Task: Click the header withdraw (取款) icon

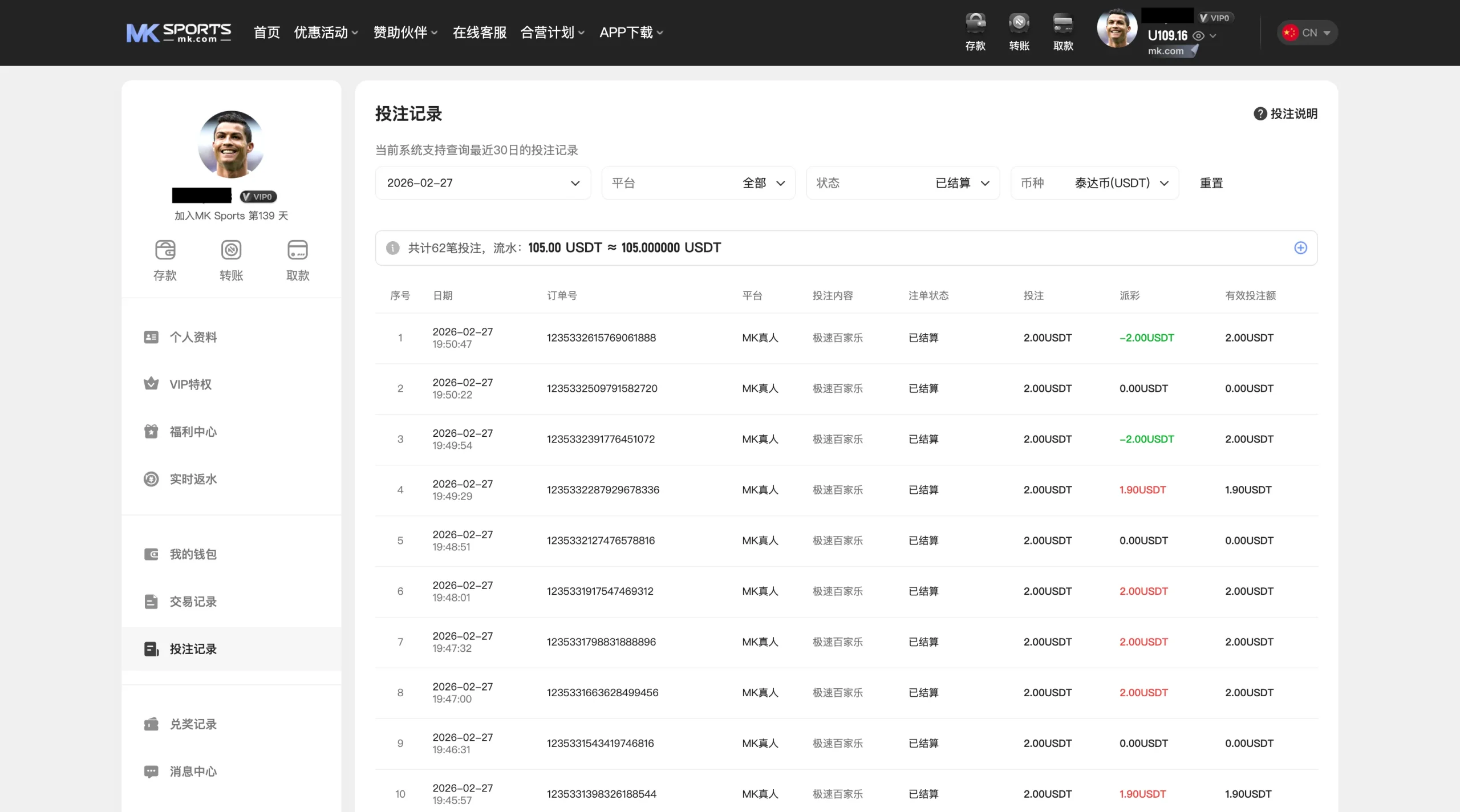Action: coord(1063,24)
